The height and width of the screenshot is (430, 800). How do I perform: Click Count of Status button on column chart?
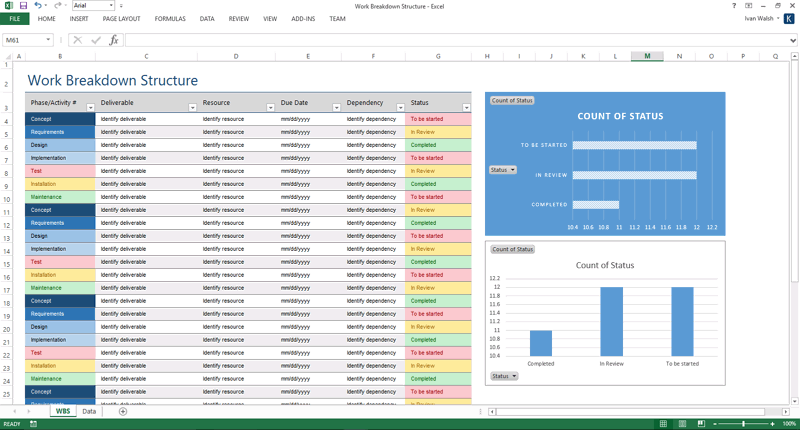pyautogui.click(x=512, y=249)
